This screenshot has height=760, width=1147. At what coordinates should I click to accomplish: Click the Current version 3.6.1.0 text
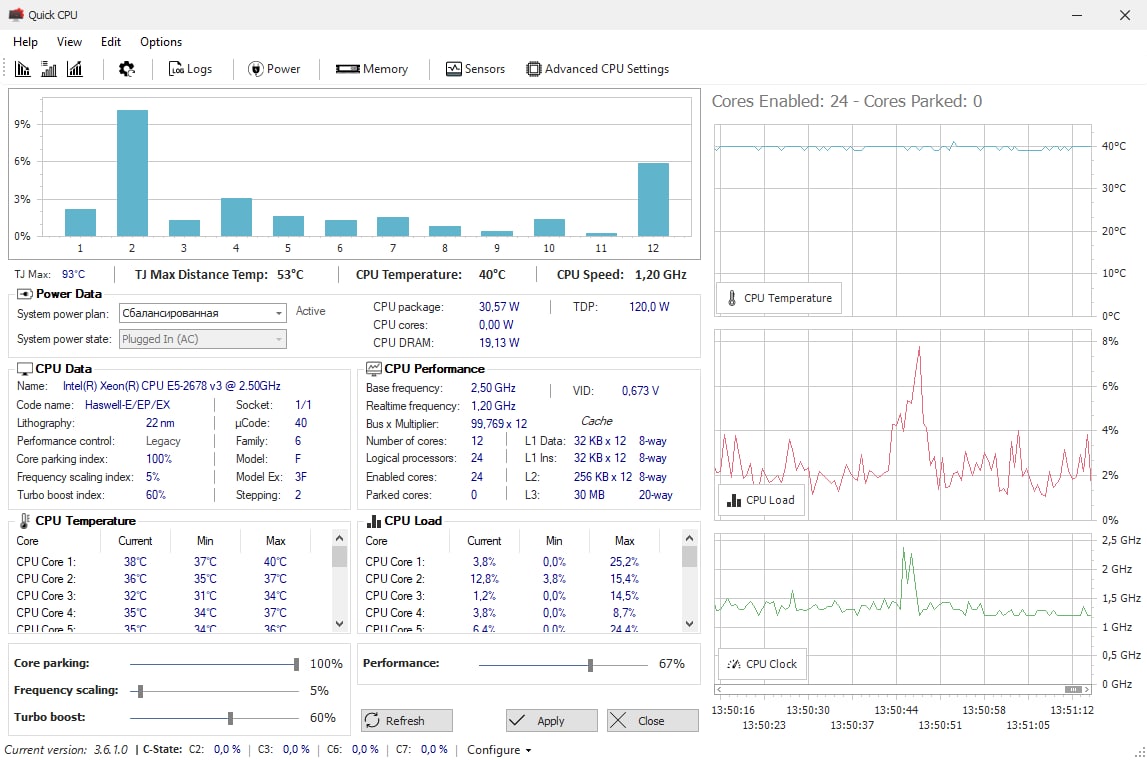coord(66,750)
